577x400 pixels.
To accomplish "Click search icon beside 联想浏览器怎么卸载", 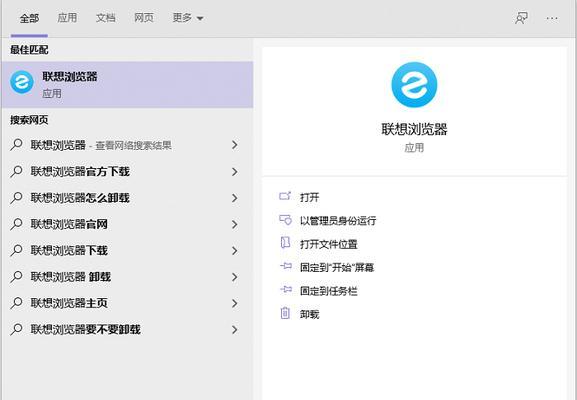I will pyautogui.click(x=16, y=198).
